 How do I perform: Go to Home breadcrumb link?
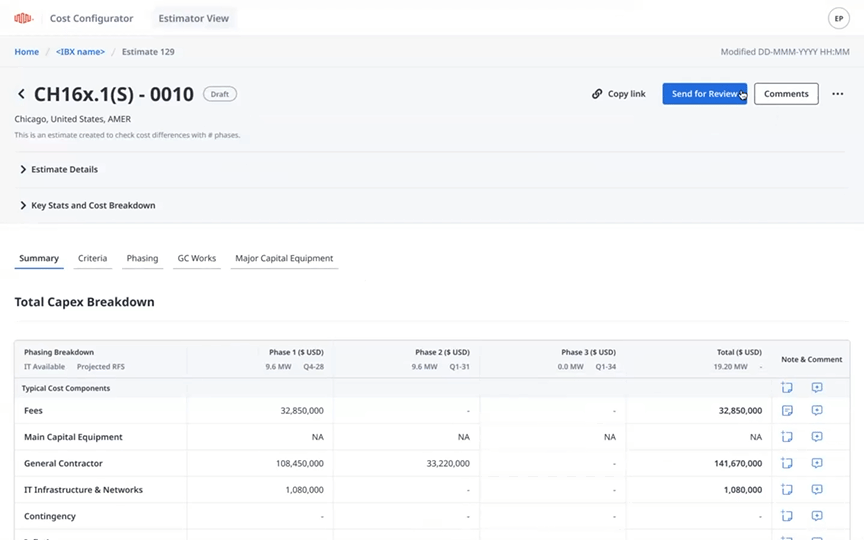pos(26,52)
